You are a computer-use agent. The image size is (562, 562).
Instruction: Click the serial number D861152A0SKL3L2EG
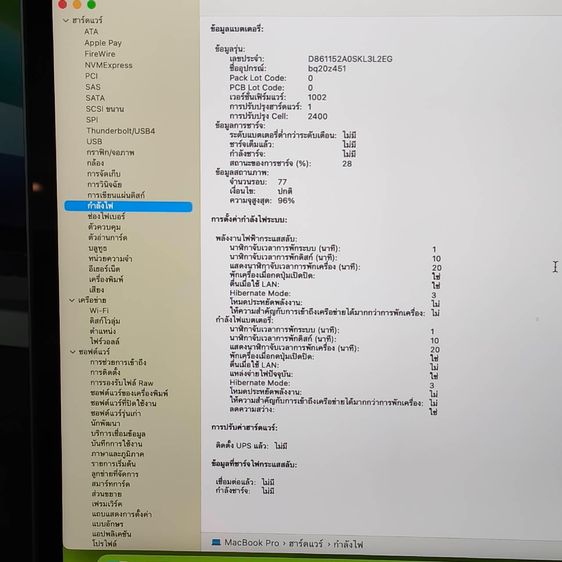[350, 59]
